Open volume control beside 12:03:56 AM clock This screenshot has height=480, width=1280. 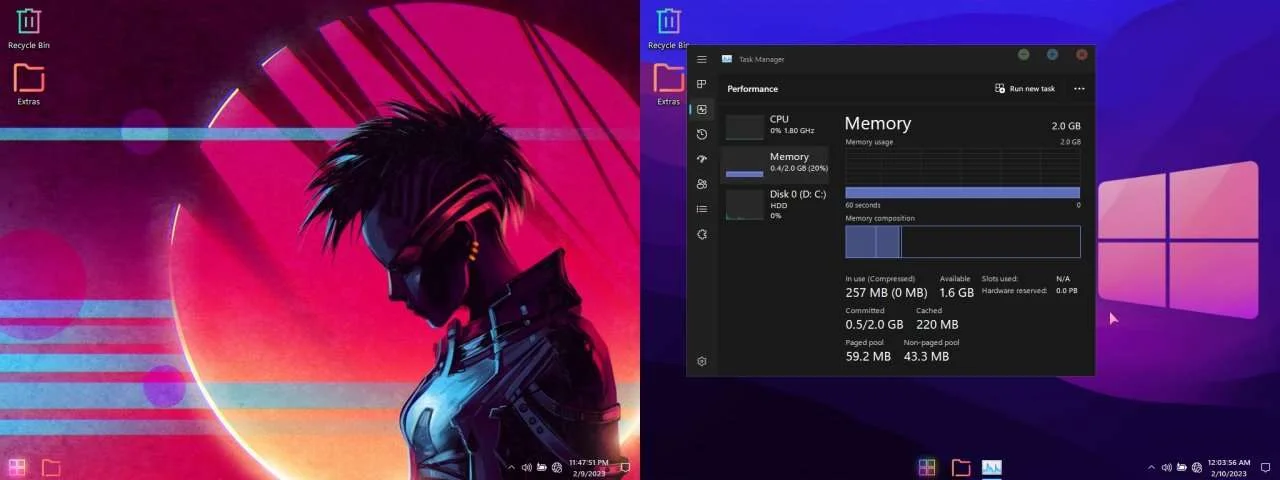point(1166,467)
